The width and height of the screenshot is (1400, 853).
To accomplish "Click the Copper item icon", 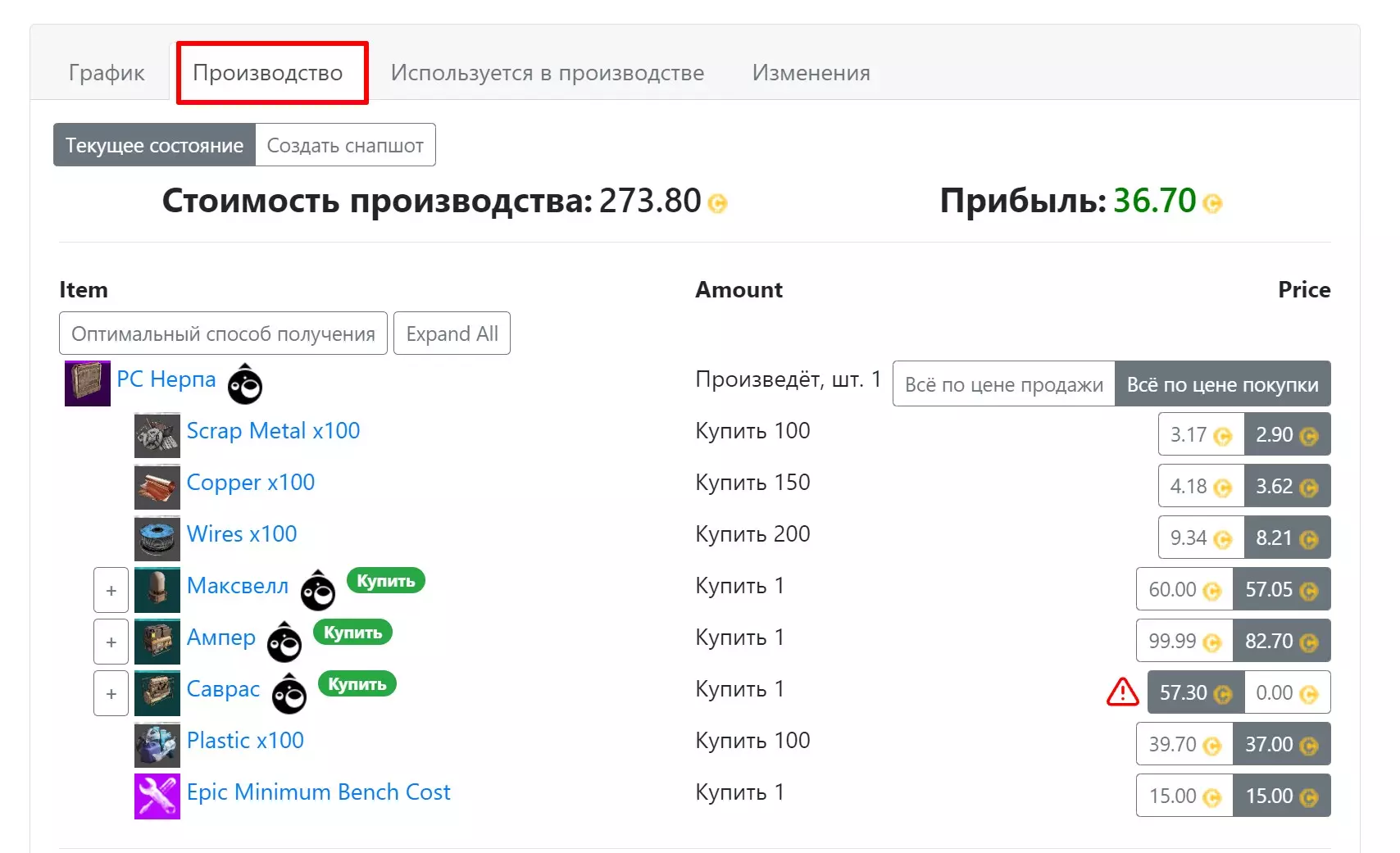I will (x=157, y=487).
